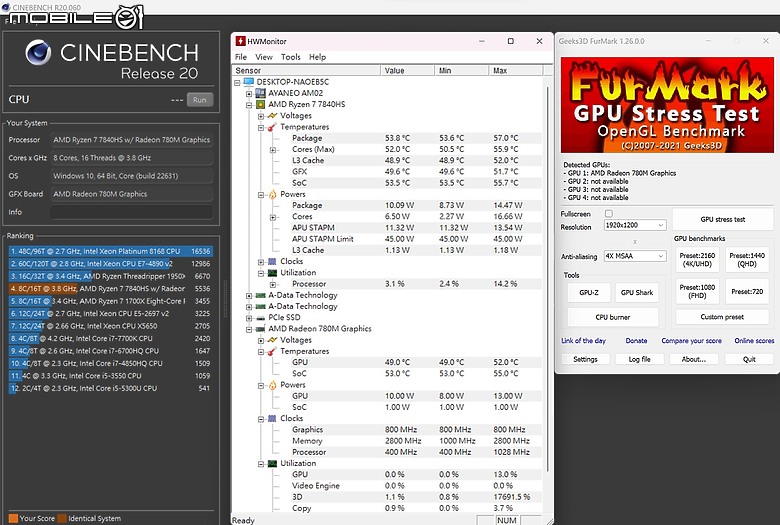Click the Powers flame icon under Ryzen 7 7840HS
This screenshot has width=780, height=525.
[x=272, y=194]
